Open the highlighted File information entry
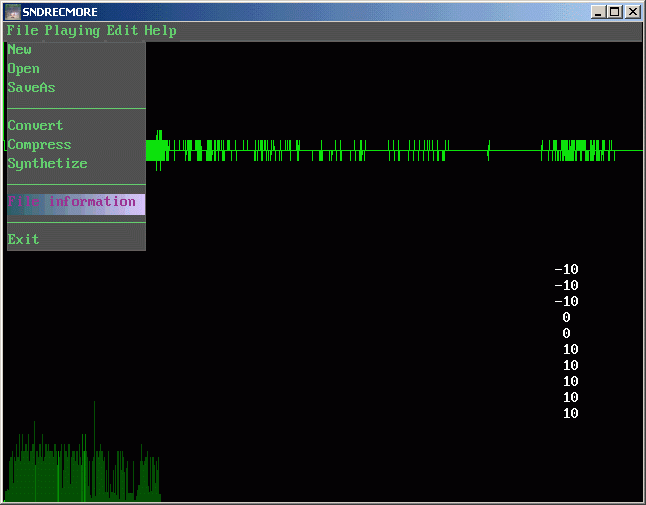 [x=72, y=202]
